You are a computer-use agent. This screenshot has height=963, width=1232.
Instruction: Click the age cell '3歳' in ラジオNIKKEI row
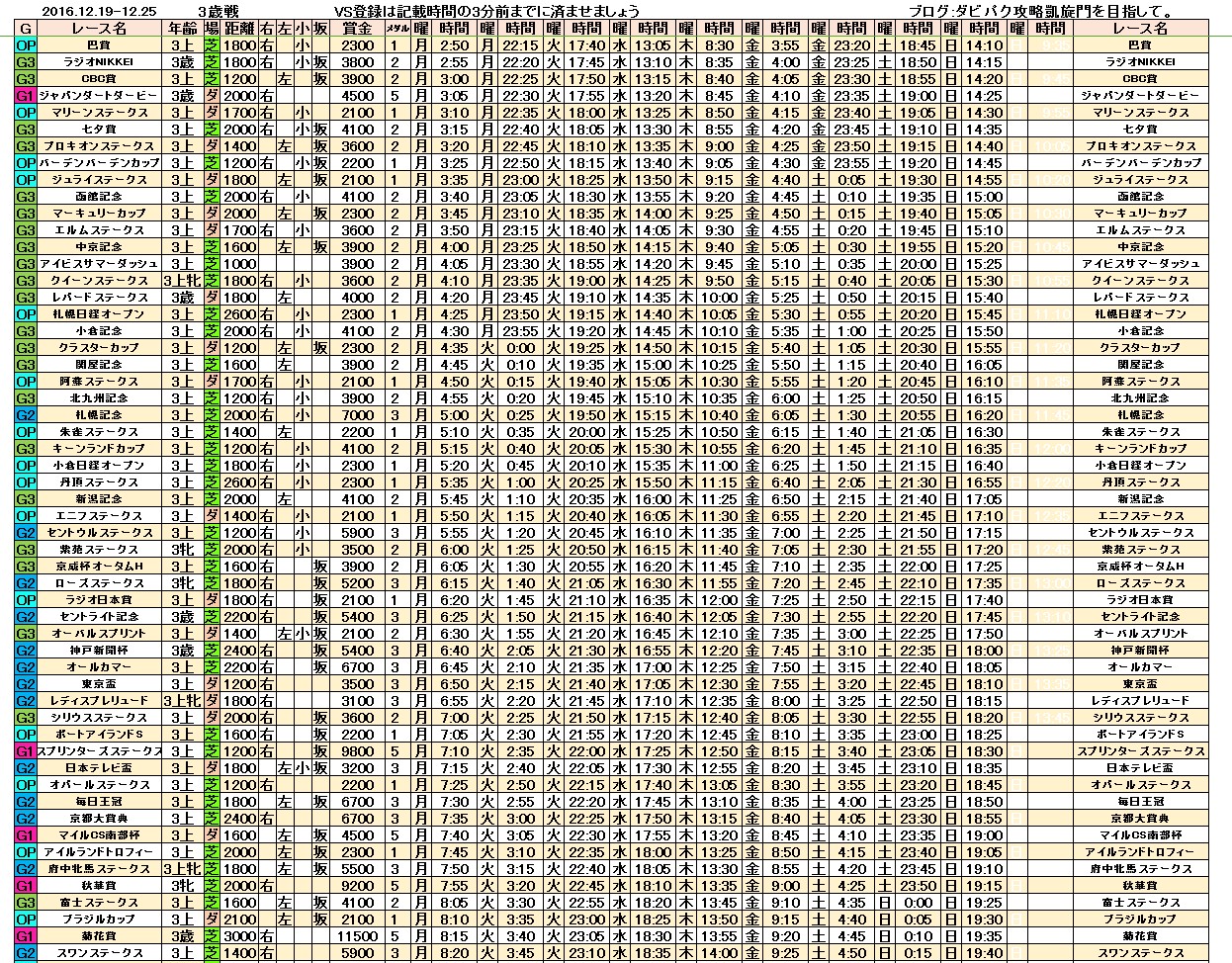tap(182, 62)
